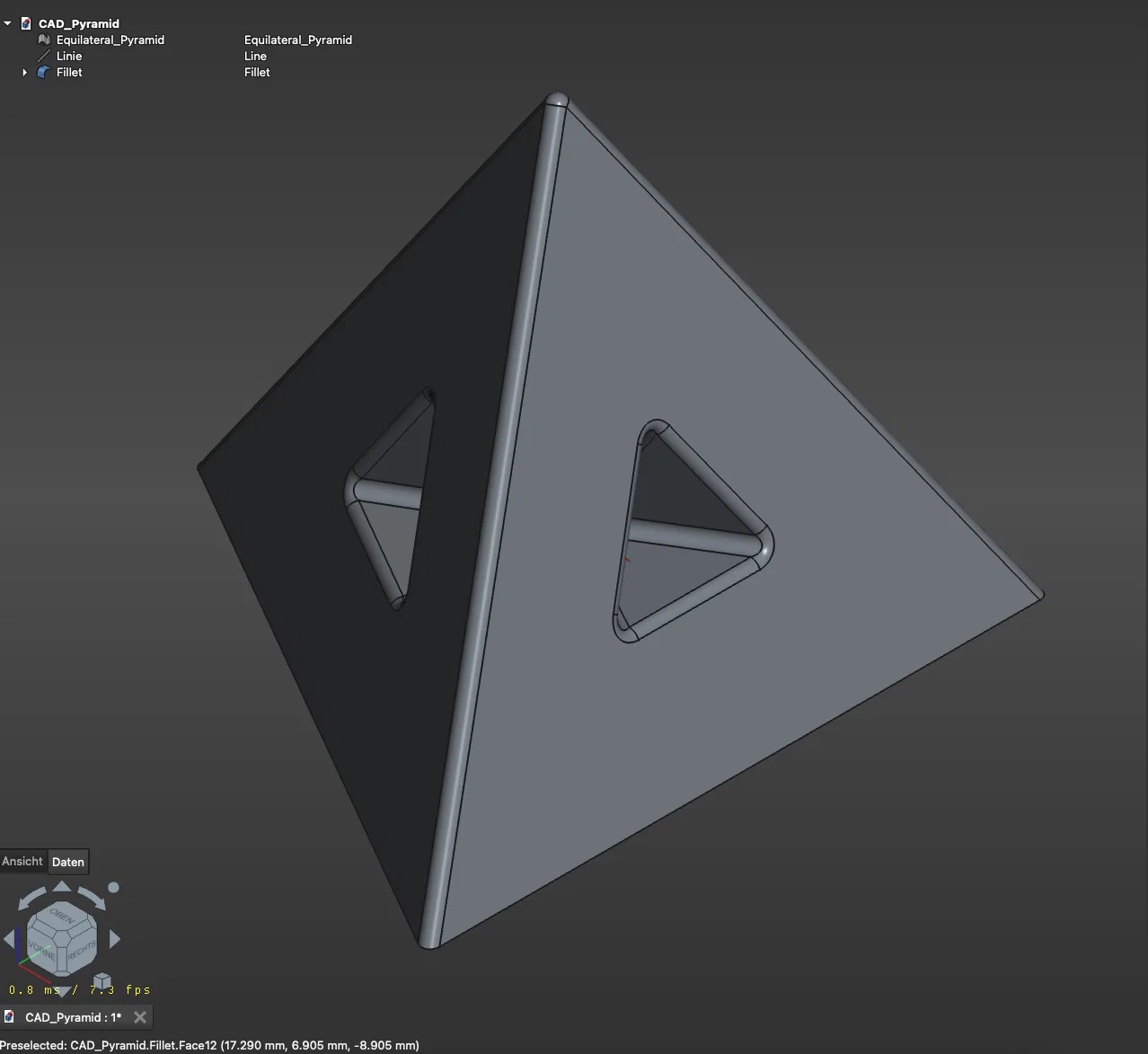
Task: Click the Preselected status bar text
Action: [x=209, y=1045]
